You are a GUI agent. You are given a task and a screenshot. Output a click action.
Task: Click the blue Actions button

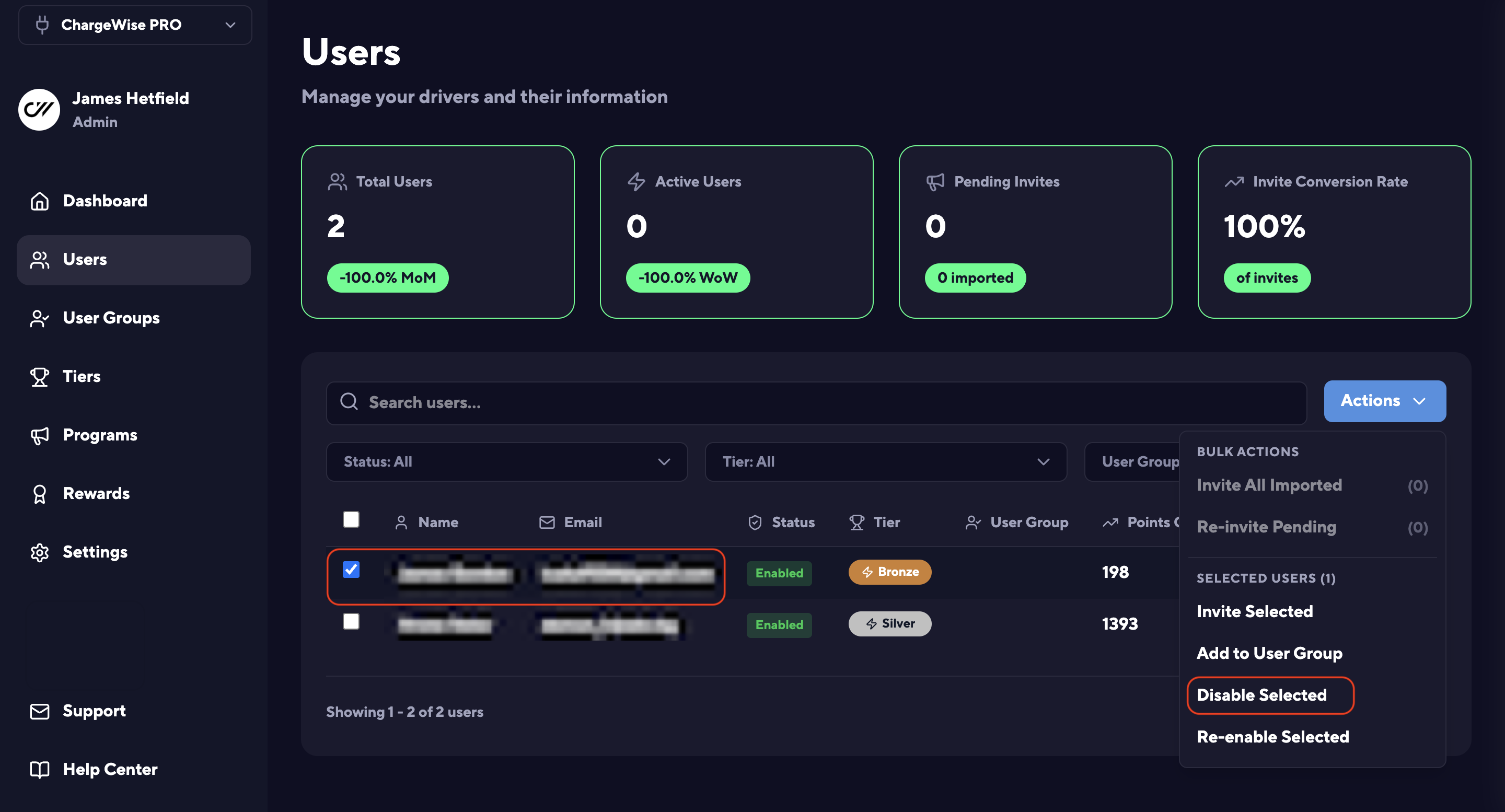1384,401
